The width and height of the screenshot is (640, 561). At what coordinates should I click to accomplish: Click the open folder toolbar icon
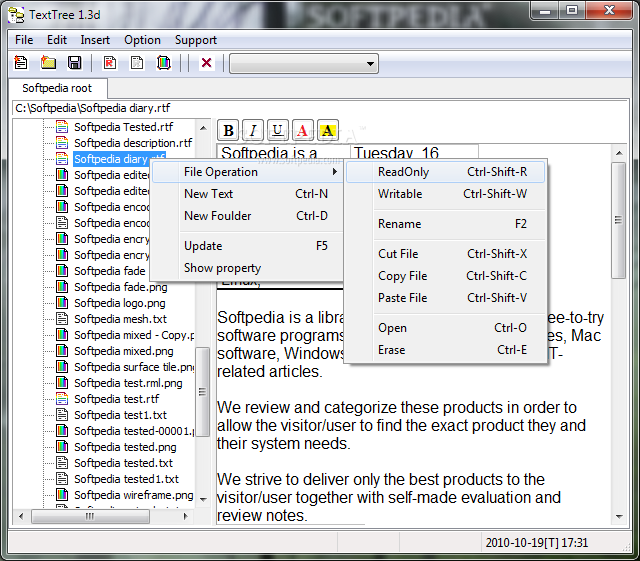click(x=48, y=63)
